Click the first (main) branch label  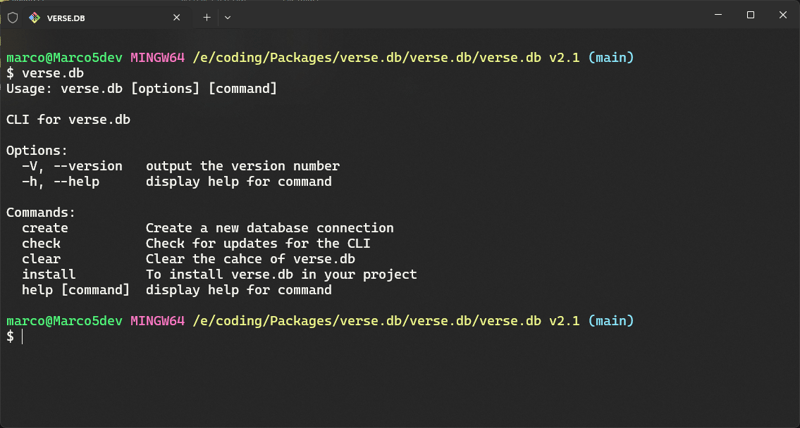(x=611, y=58)
